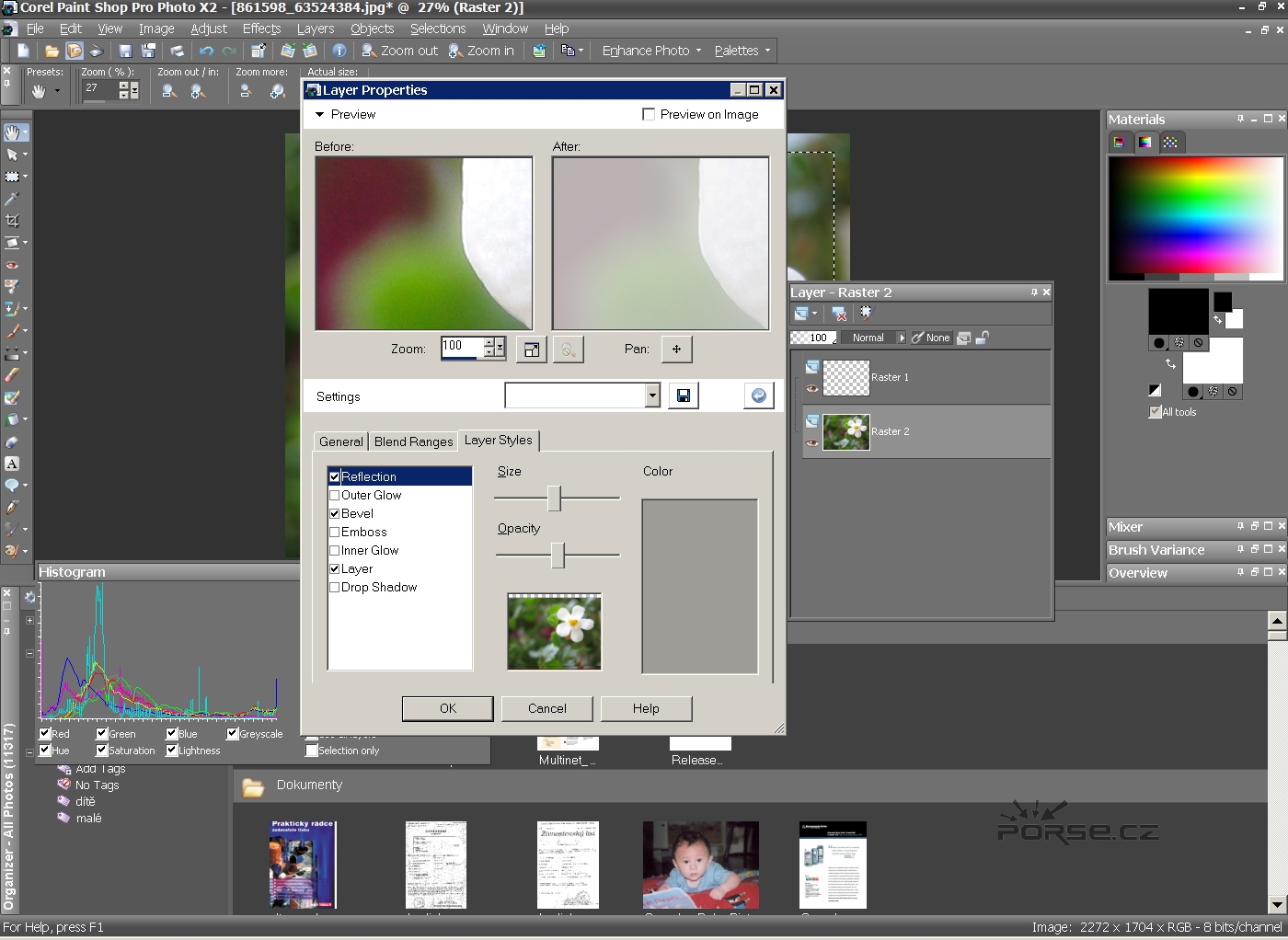The width and height of the screenshot is (1288, 940).
Task: Switch to the General tab
Action: (x=341, y=441)
